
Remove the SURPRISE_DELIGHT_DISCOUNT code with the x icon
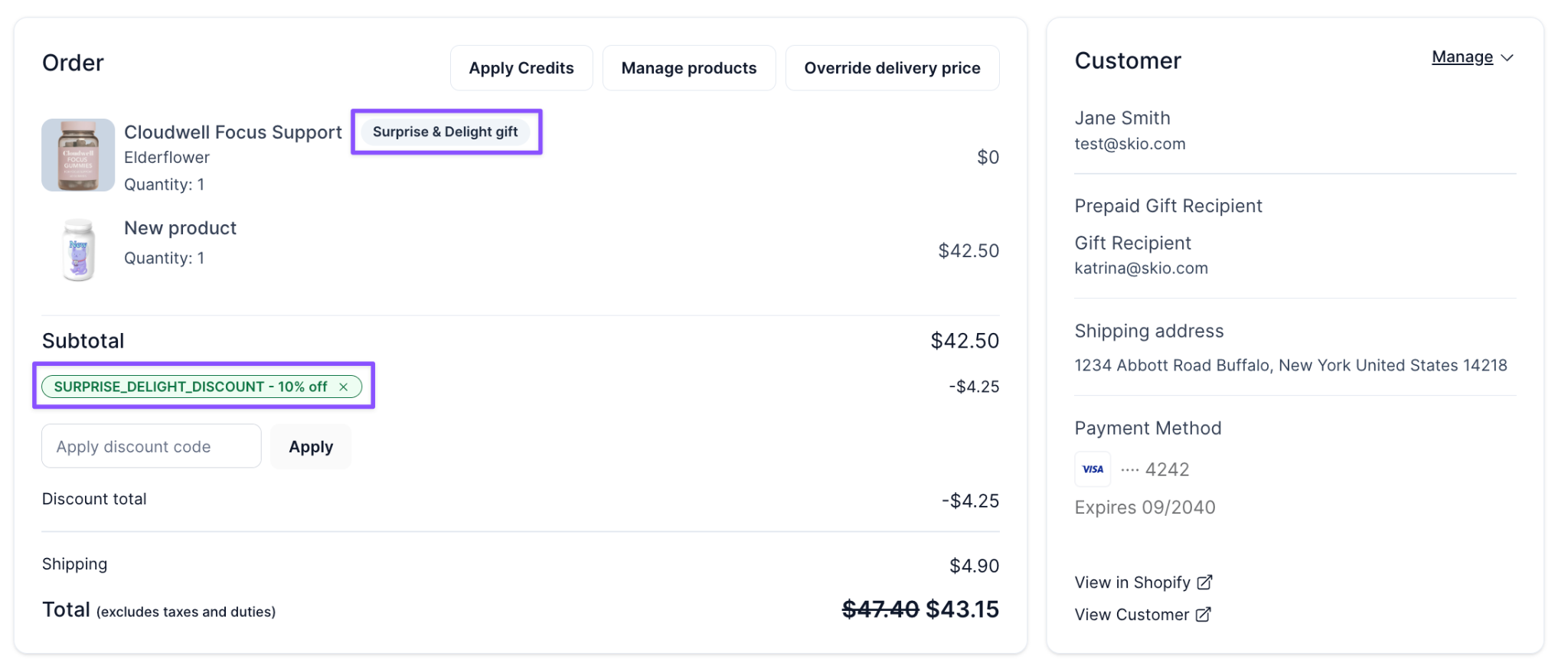(344, 387)
